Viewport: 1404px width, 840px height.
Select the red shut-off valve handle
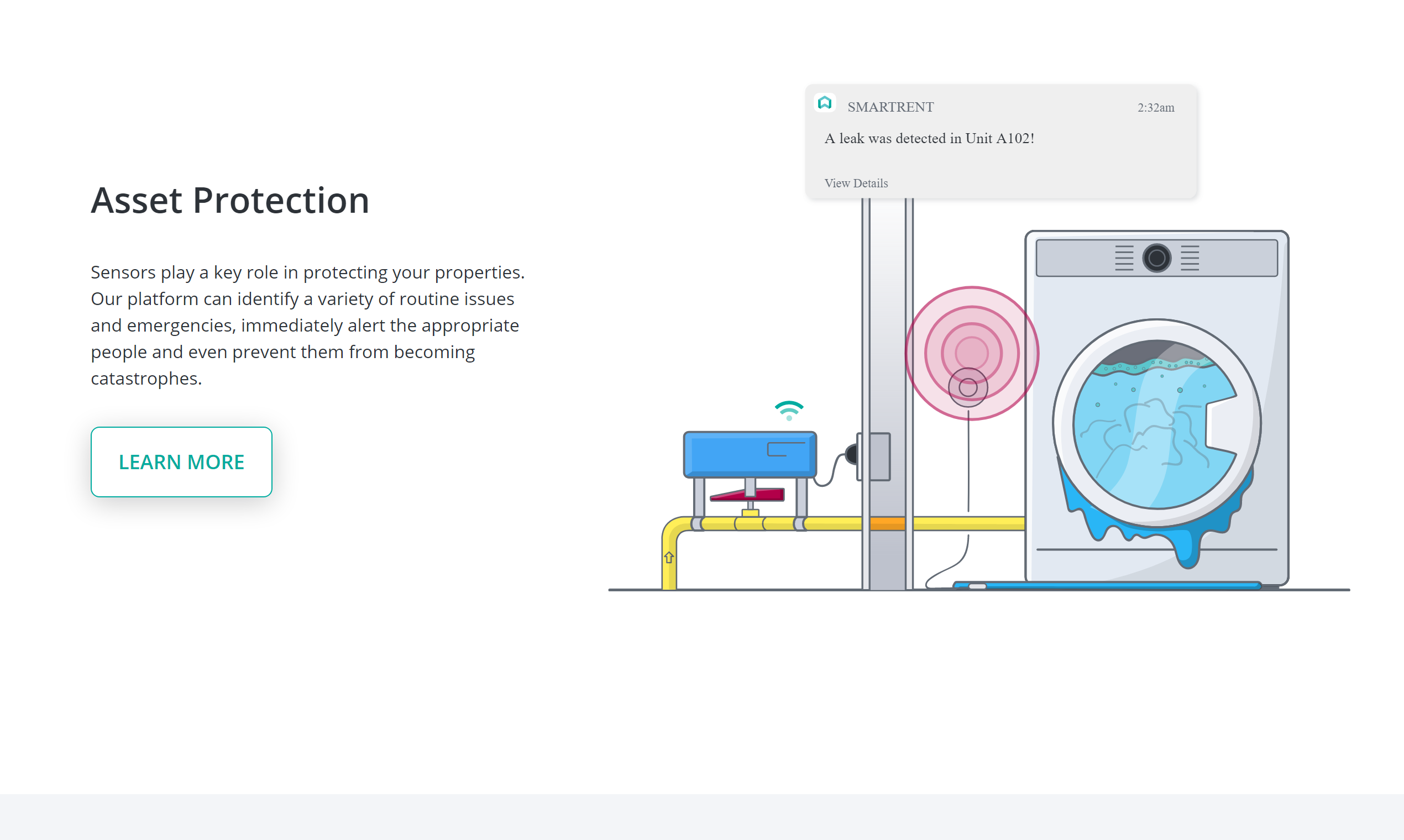[x=746, y=495]
